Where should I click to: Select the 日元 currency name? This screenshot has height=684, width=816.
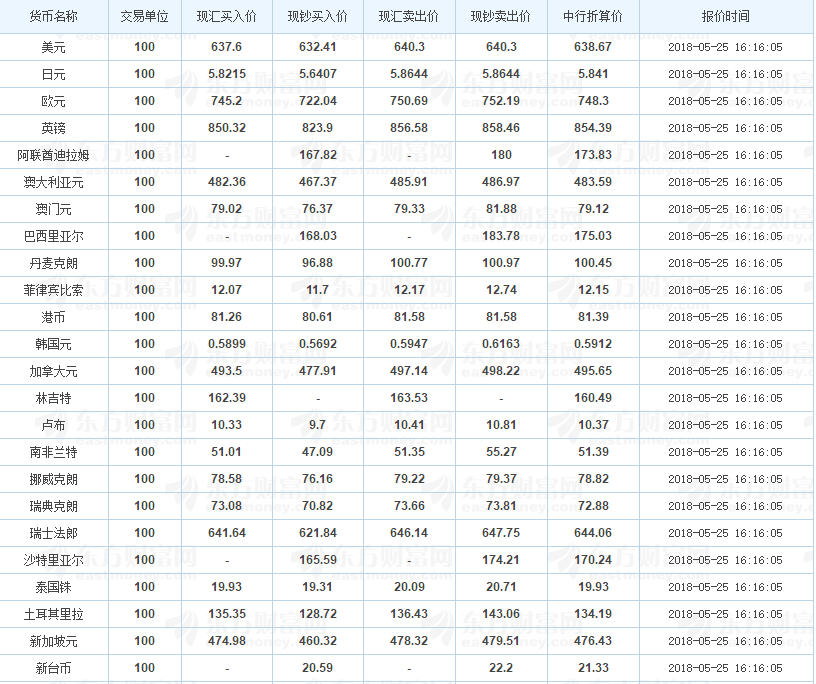(54, 74)
